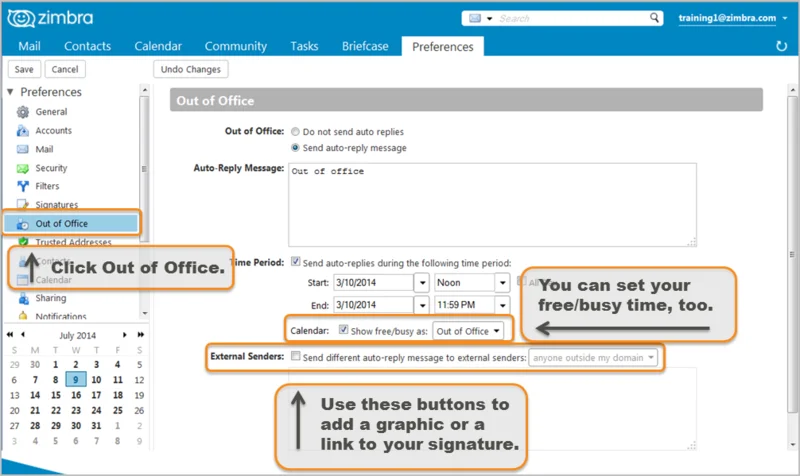Open Sharing preferences
This screenshot has width=800, height=476.
tap(51, 298)
